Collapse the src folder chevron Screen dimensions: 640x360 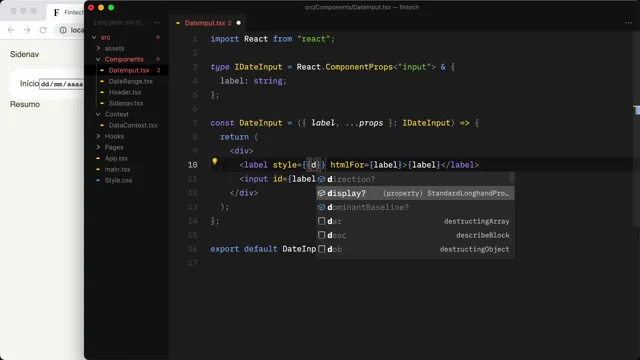(x=94, y=37)
